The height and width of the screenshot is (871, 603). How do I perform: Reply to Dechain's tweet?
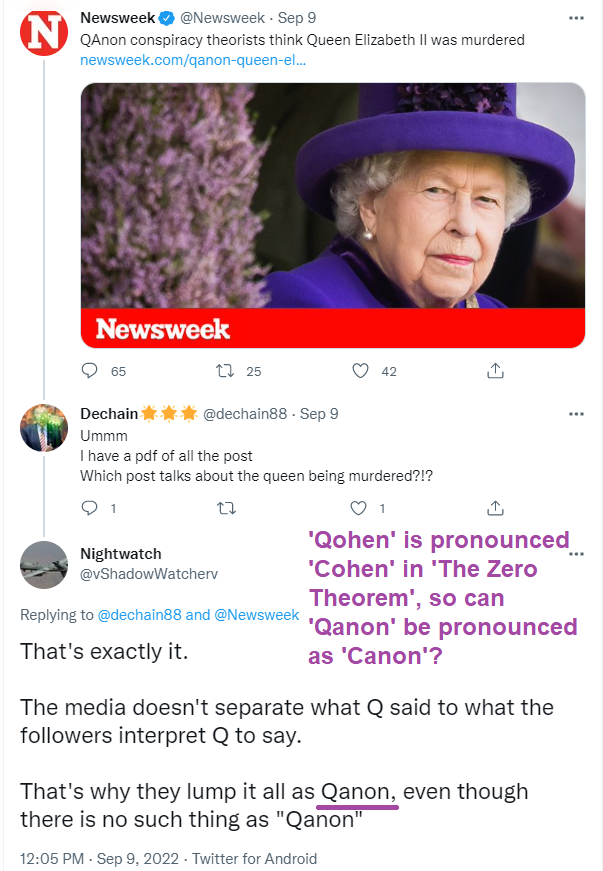coord(90,508)
